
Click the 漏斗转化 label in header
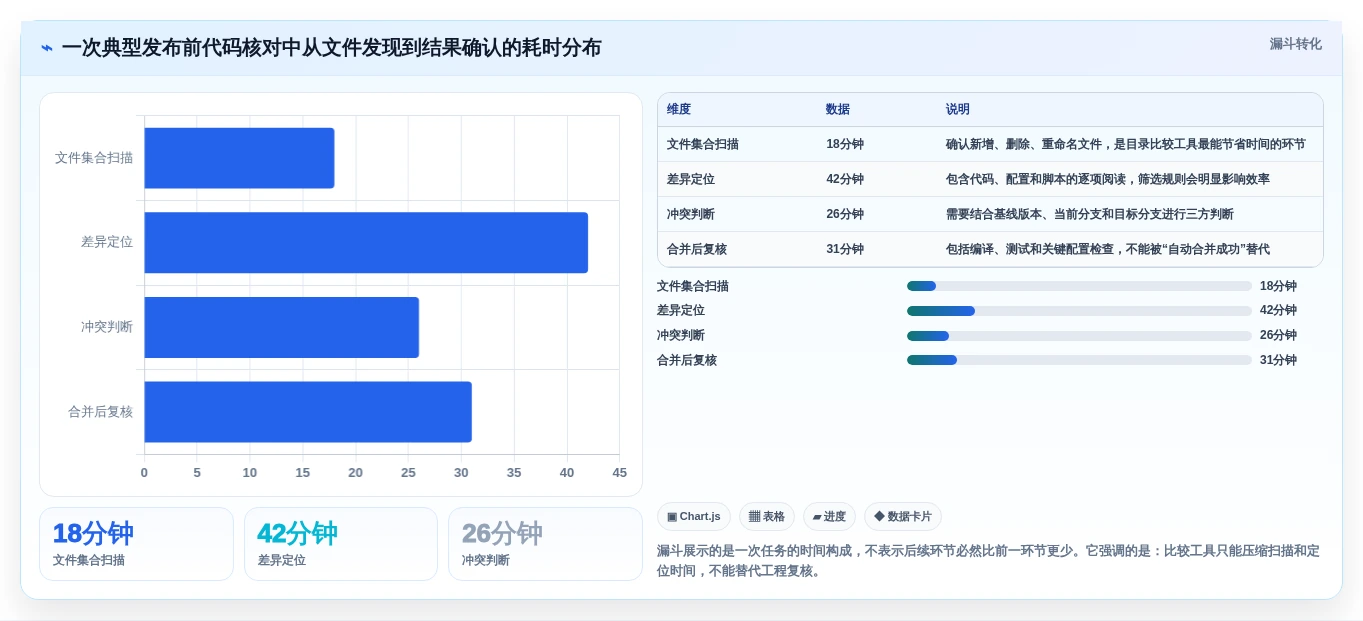(1295, 44)
